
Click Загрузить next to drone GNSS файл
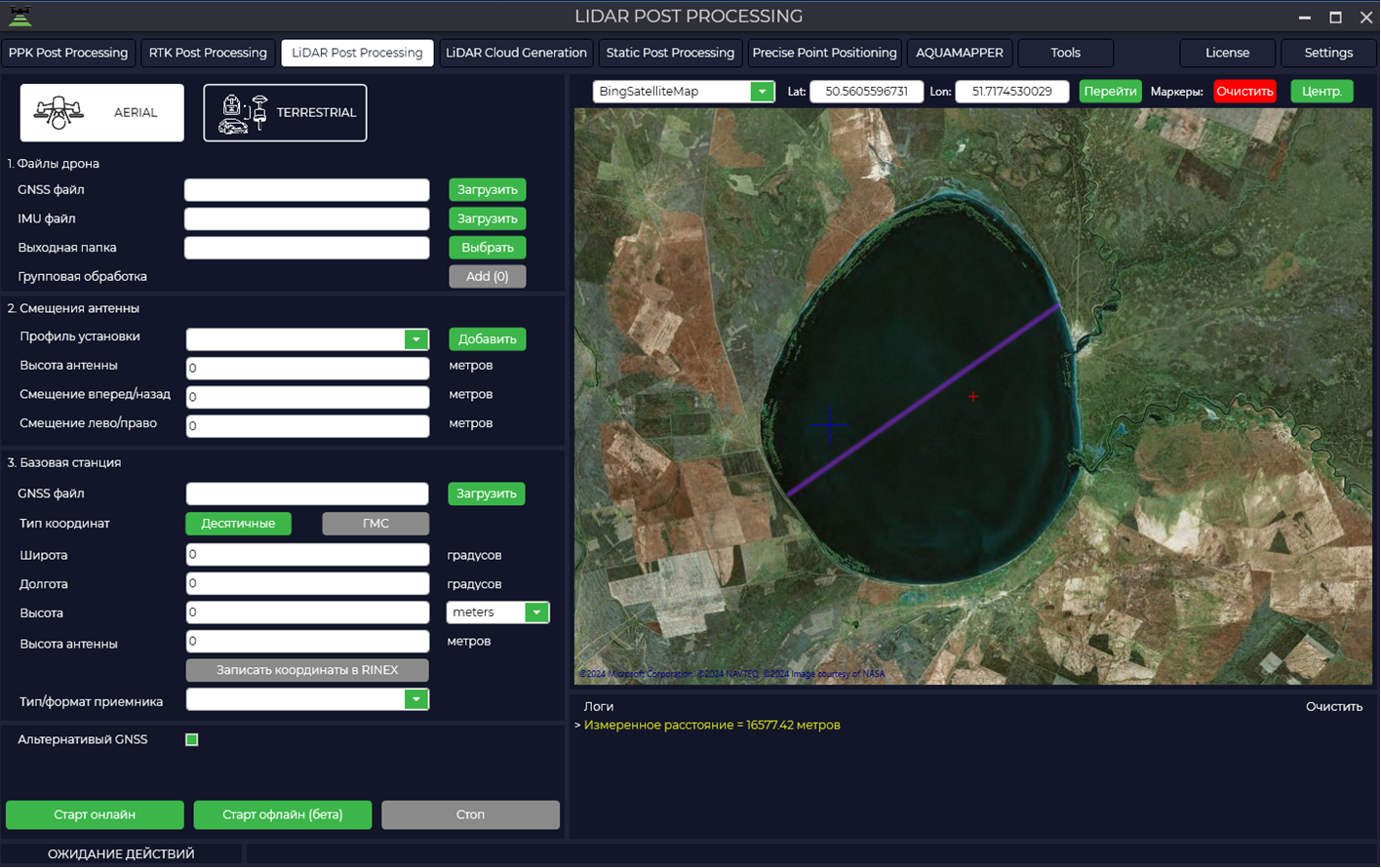tap(488, 190)
